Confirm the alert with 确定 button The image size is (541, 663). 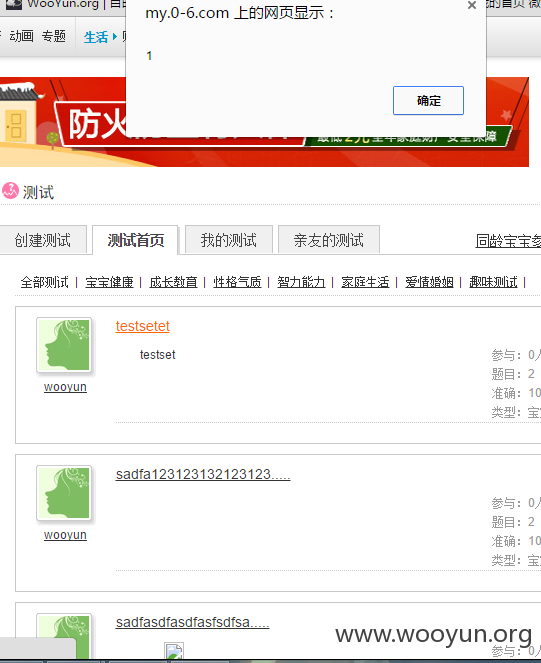tap(428, 101)
